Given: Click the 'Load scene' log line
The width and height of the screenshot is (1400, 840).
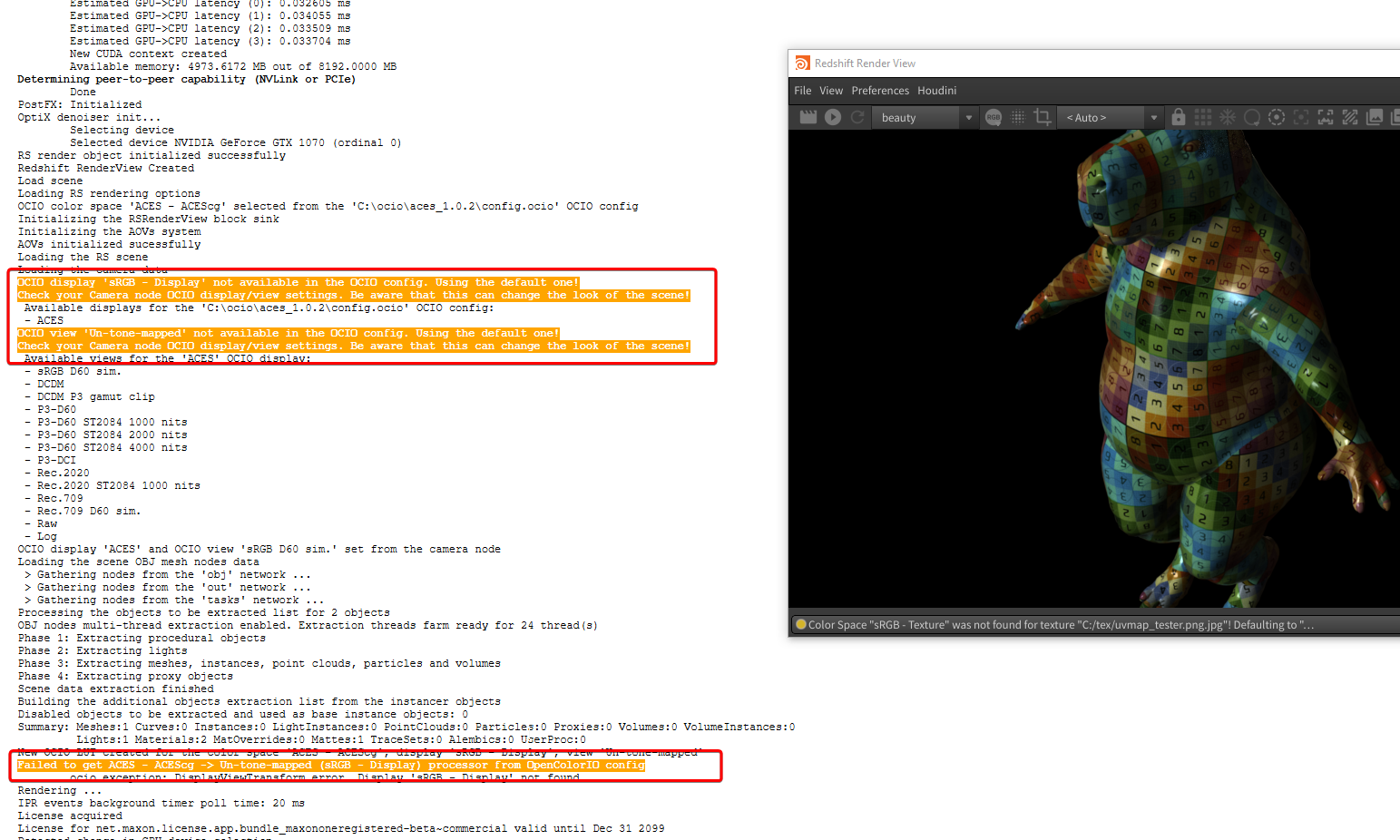Looking at the screenshot, I should (x=50, y=181).
